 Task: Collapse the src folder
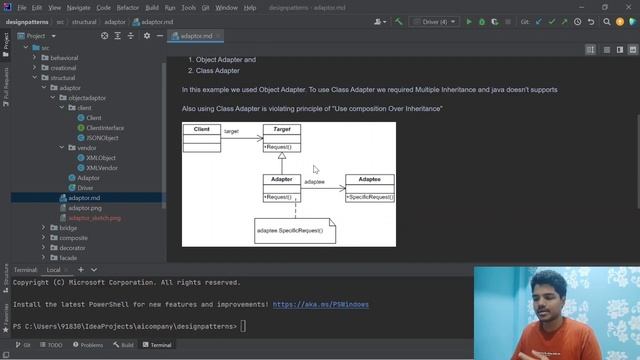click(26, 48)
